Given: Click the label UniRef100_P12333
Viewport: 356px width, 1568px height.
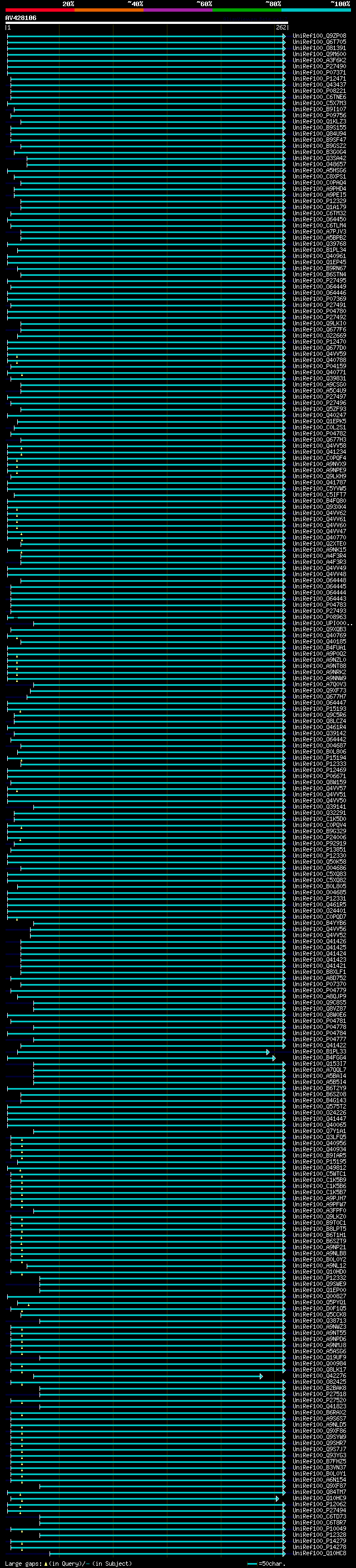Looking at the screenshot, I should (319, 764).
